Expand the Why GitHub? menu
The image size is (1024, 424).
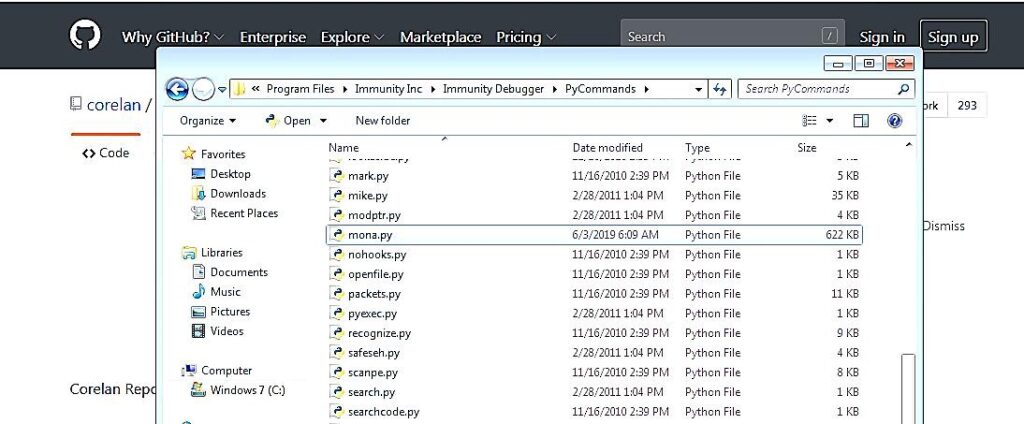click(172, 37)
